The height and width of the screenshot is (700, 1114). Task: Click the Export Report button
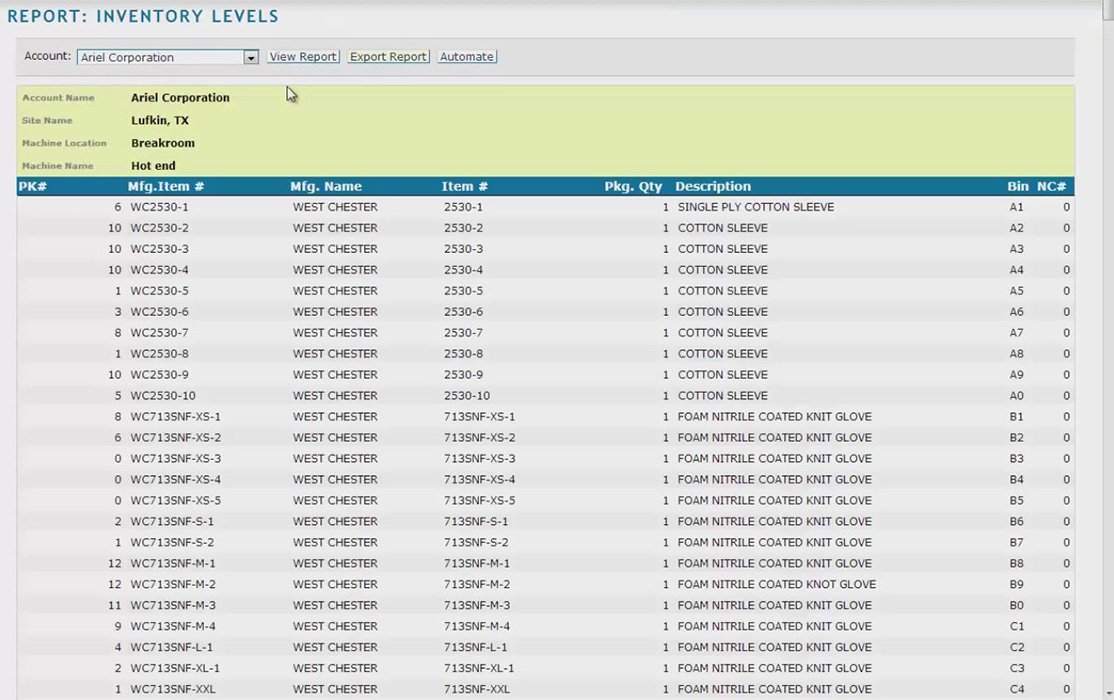tap(389, 57)
